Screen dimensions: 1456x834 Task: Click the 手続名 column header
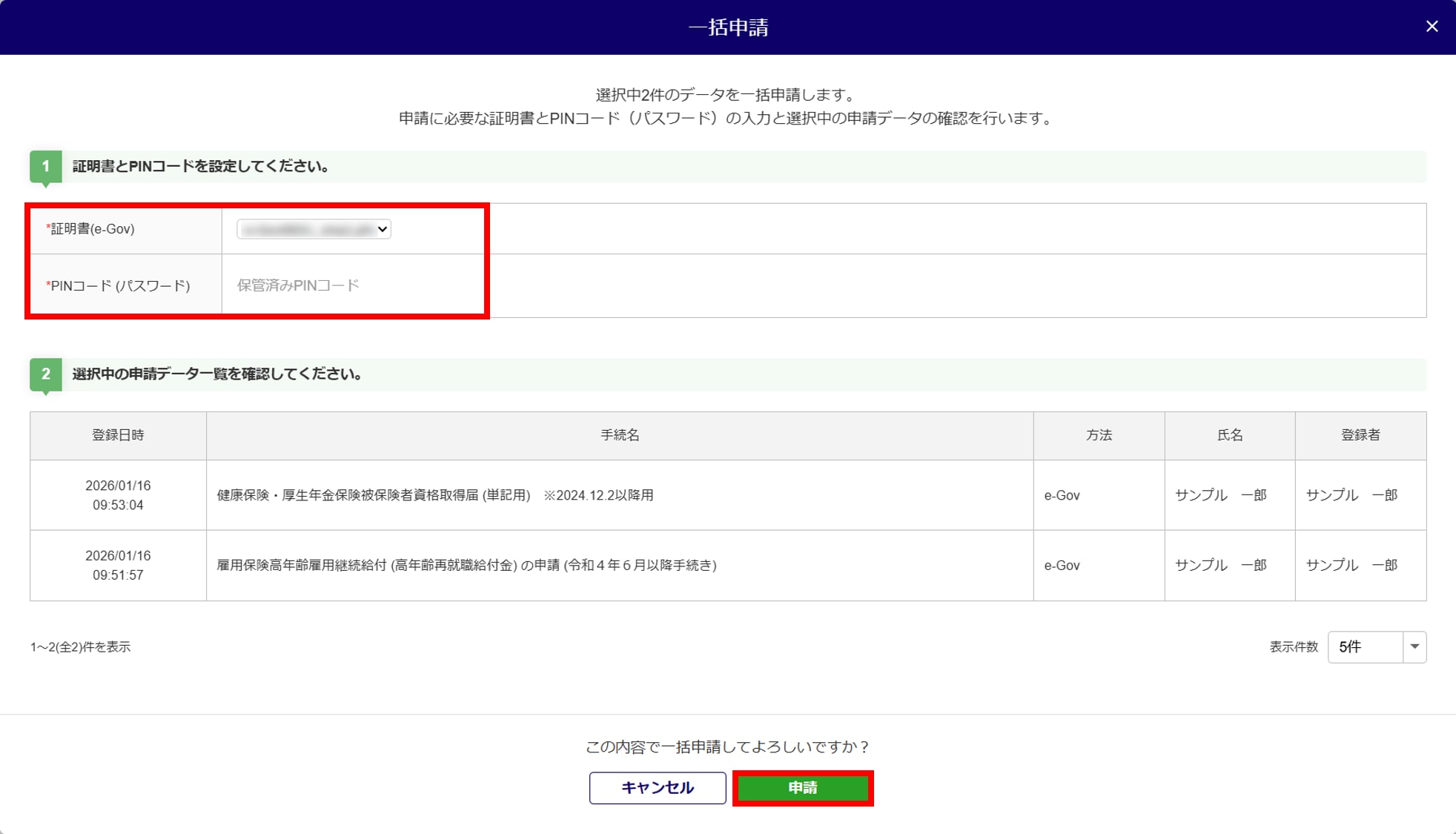pos(619,435)
